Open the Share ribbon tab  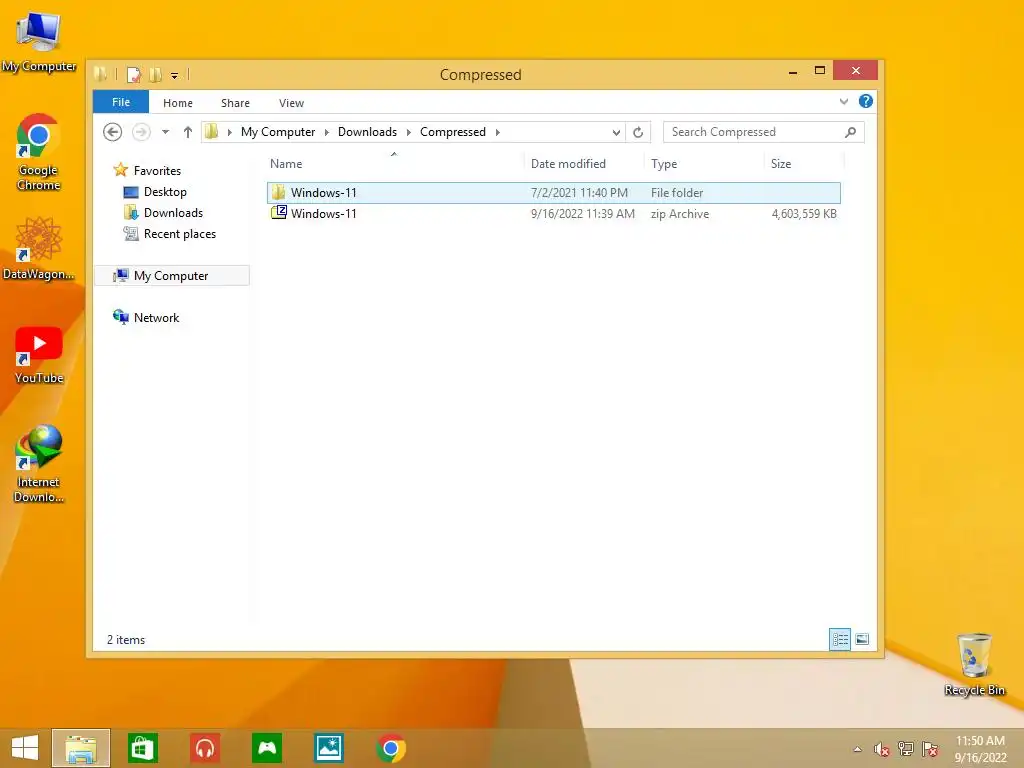click(235, 103)
